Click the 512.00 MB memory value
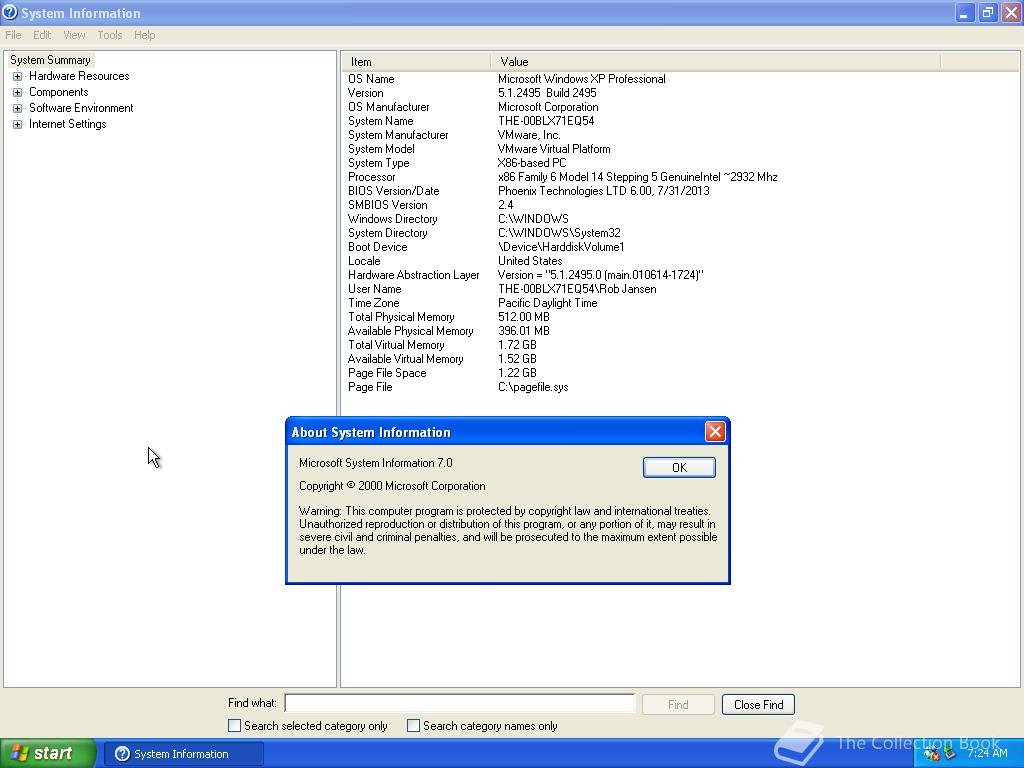This screenshot has height=768, width=1024. (523, 317)
